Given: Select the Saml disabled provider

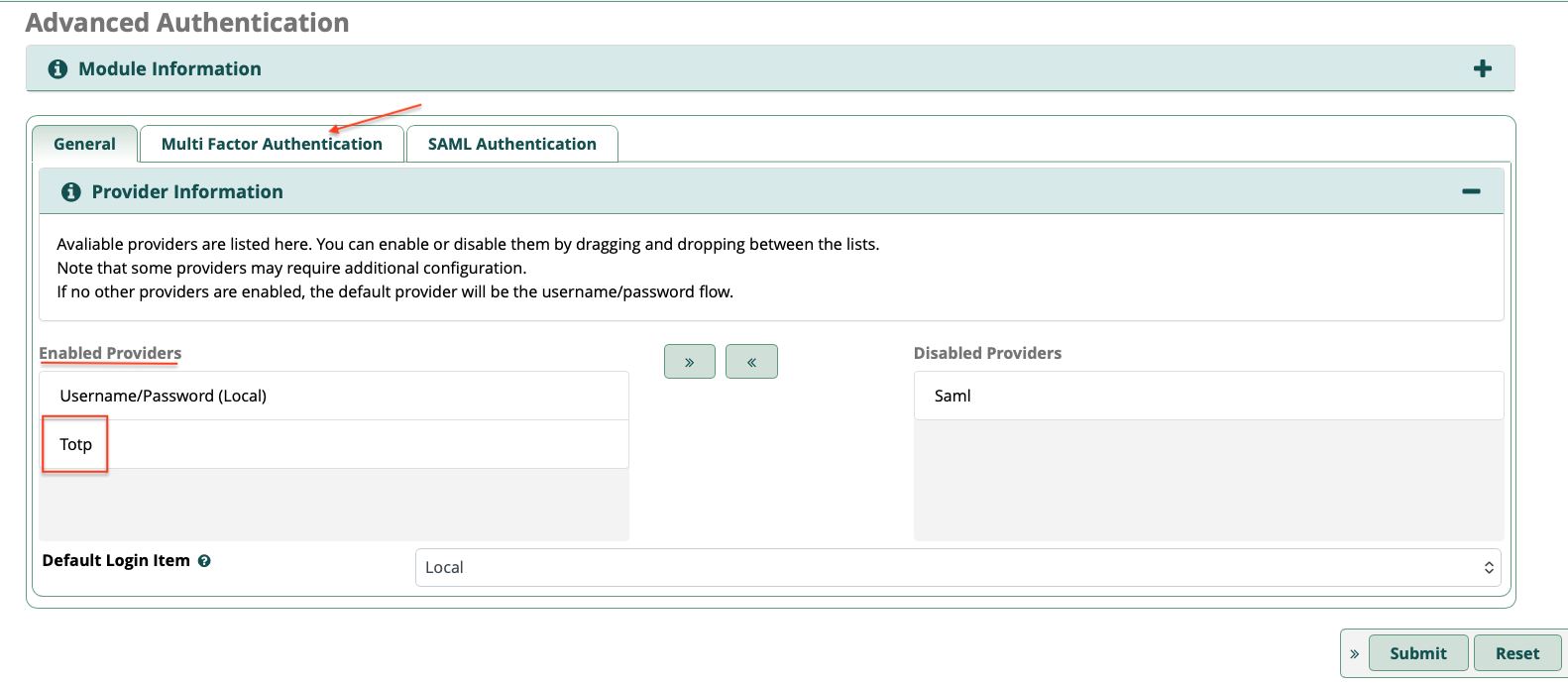Looking at the screenshot, I should 952,396.
